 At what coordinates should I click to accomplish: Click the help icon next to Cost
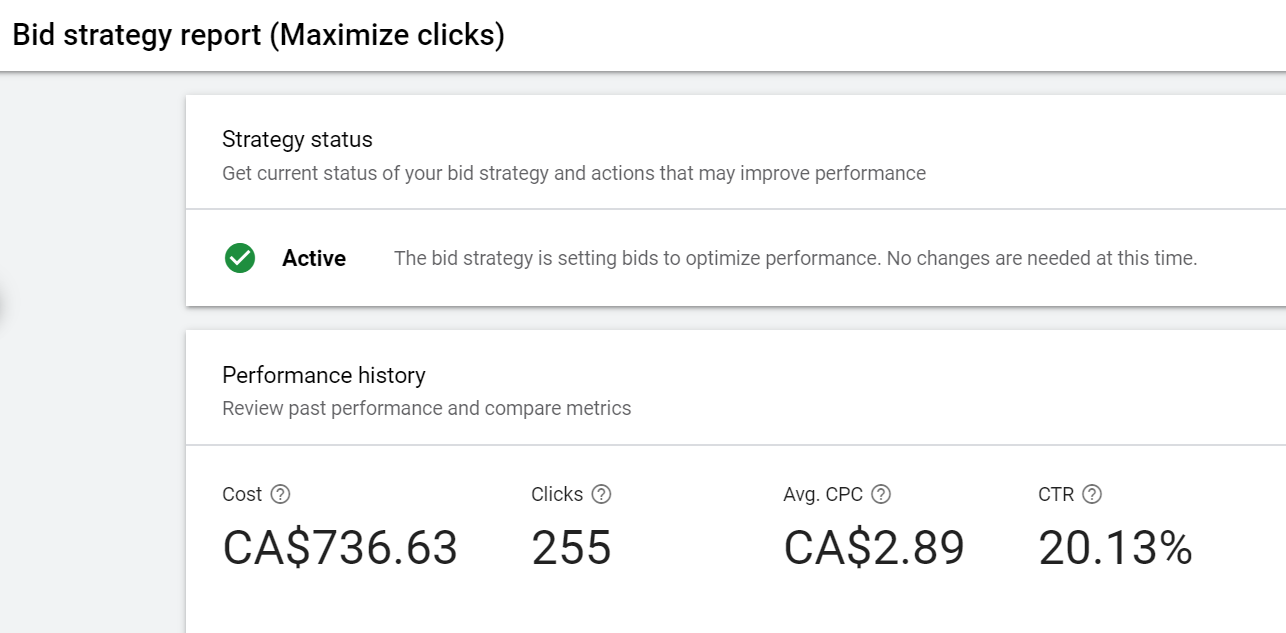coord(281,494)
